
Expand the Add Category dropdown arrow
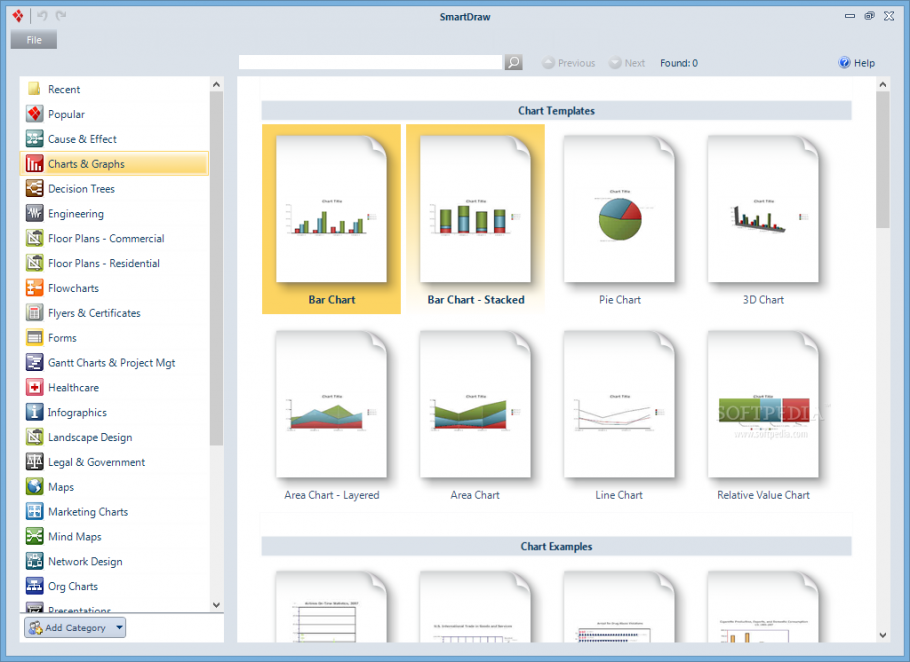pos(119,627)
